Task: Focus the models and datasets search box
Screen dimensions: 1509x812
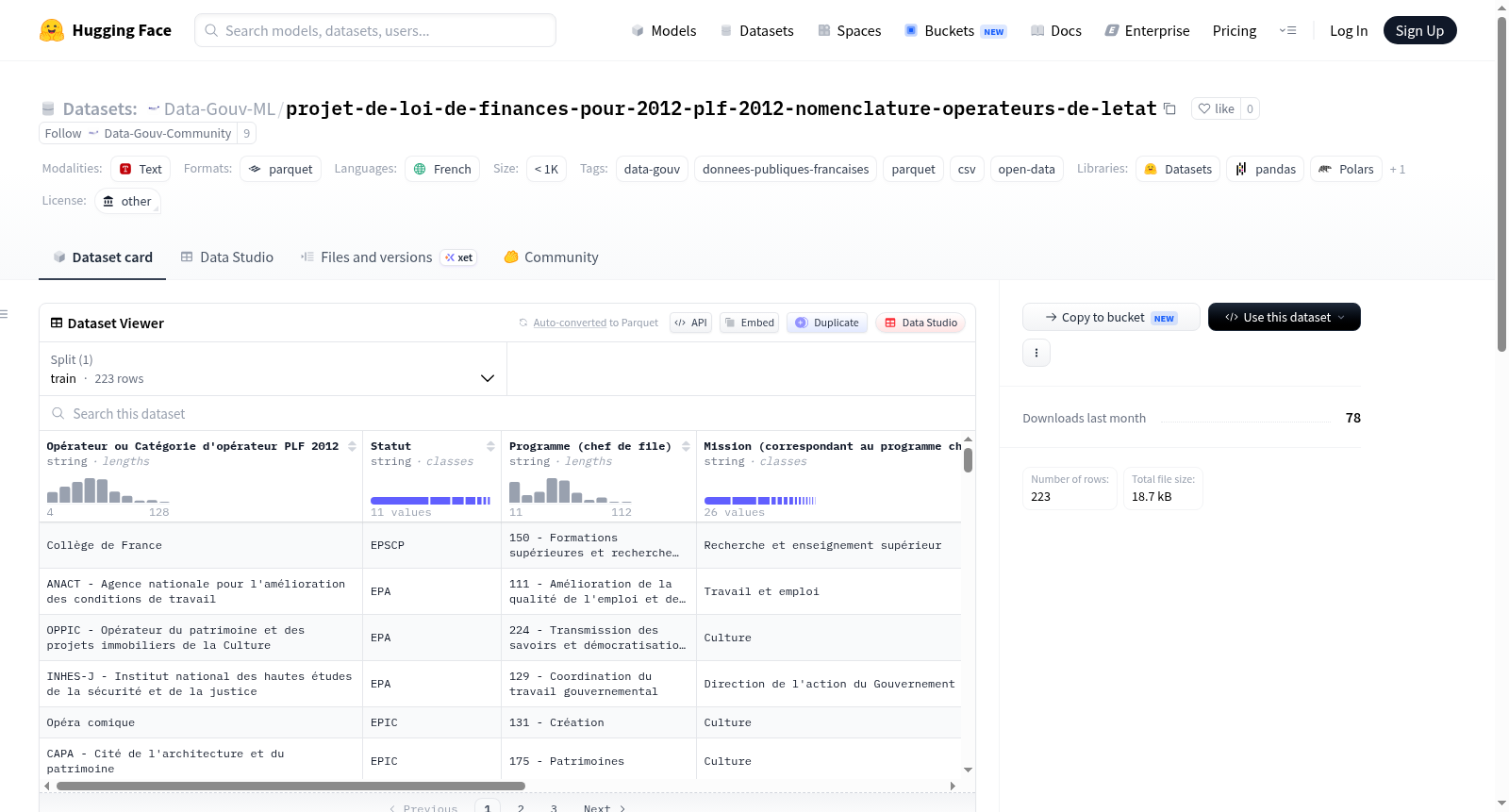Action: [375, 30]
